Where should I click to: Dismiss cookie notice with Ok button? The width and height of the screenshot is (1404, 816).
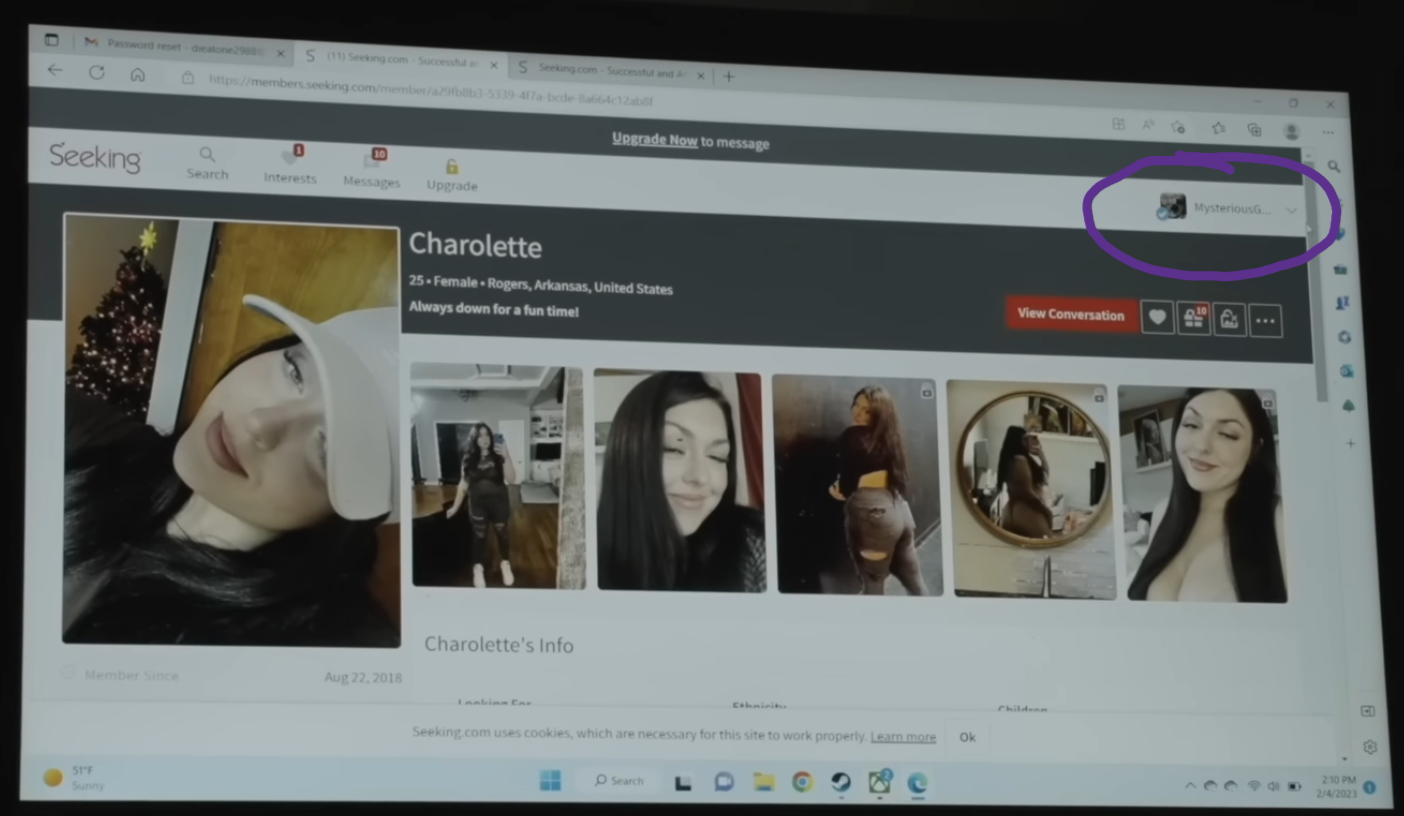(x=967, y=737)
